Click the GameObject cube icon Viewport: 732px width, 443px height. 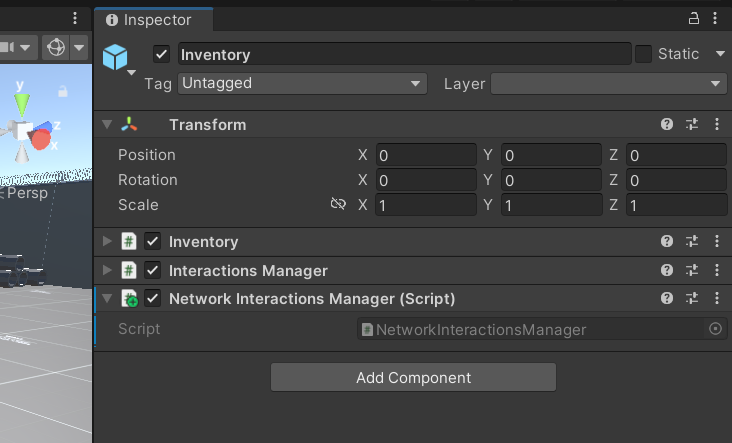tap(117, 57)
